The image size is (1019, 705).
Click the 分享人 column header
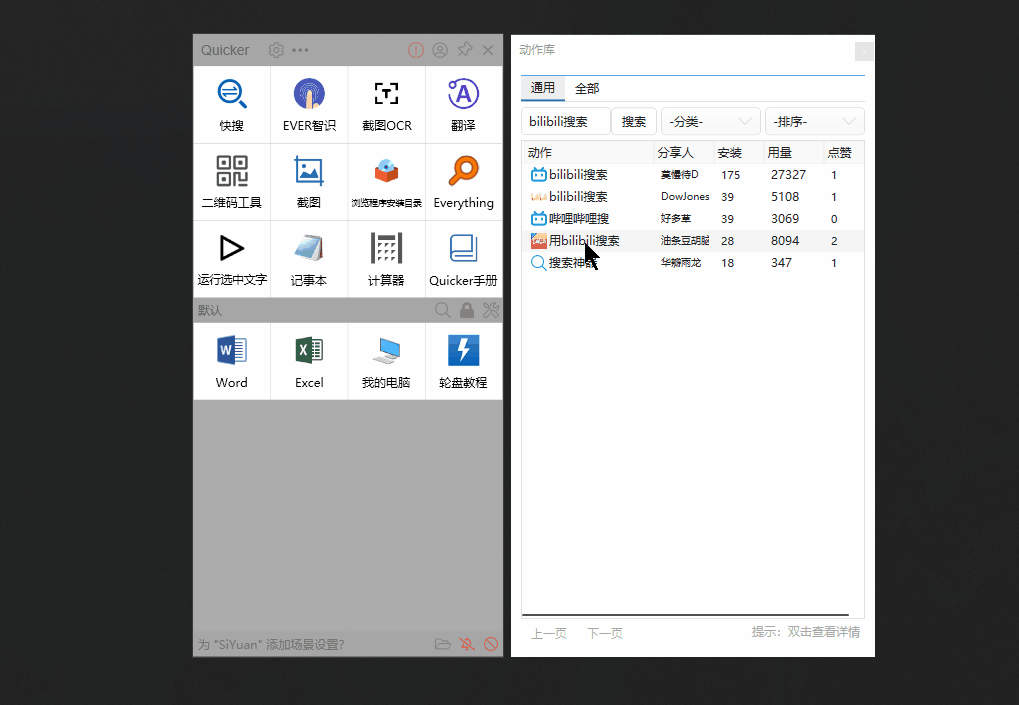pyautogui.click(x=684, y=153)
